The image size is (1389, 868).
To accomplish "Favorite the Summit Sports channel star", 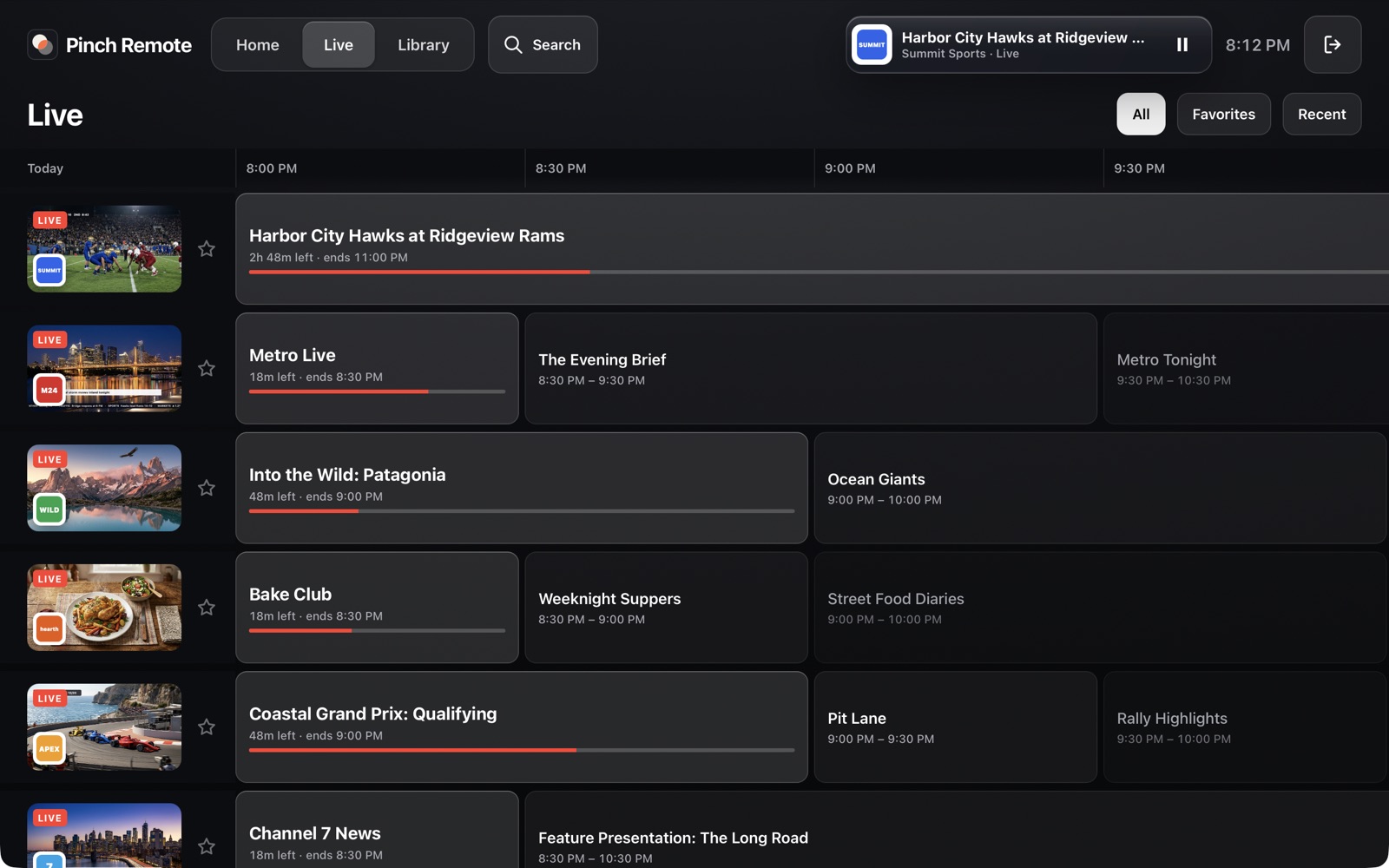I will coord(207,249).
